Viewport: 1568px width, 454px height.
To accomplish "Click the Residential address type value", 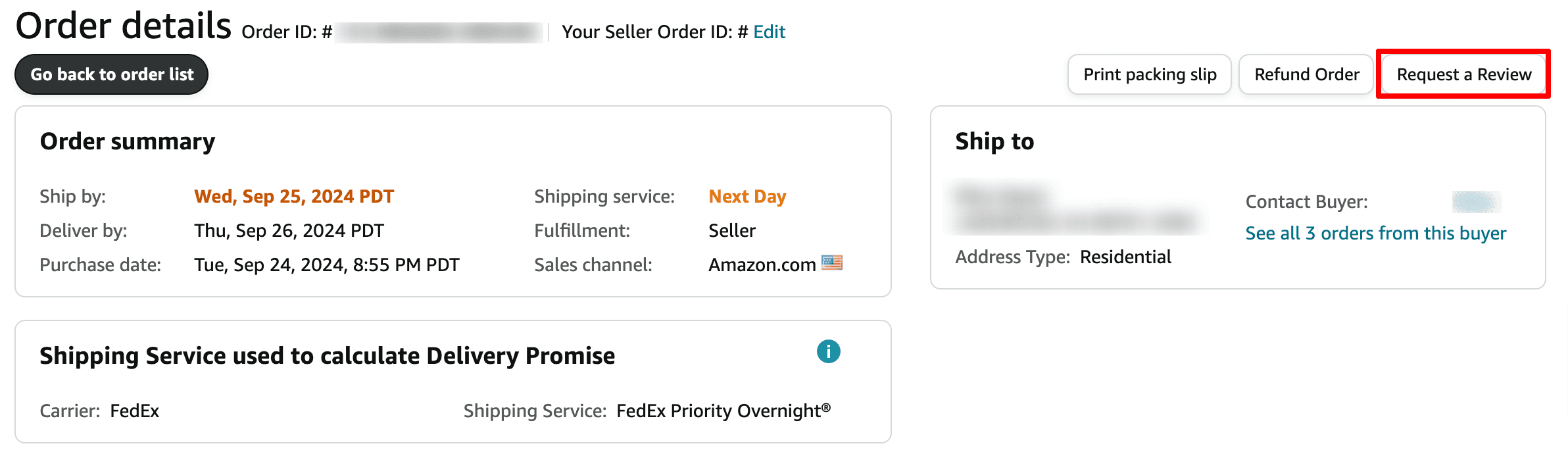I will point(1125,257).
